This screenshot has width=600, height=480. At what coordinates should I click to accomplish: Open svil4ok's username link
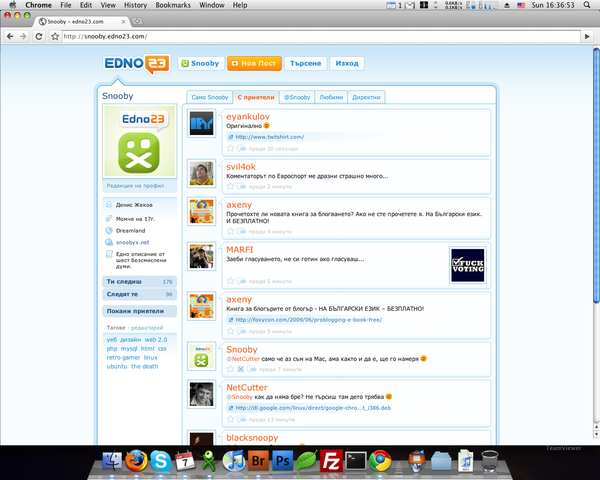tap(241, 167)
